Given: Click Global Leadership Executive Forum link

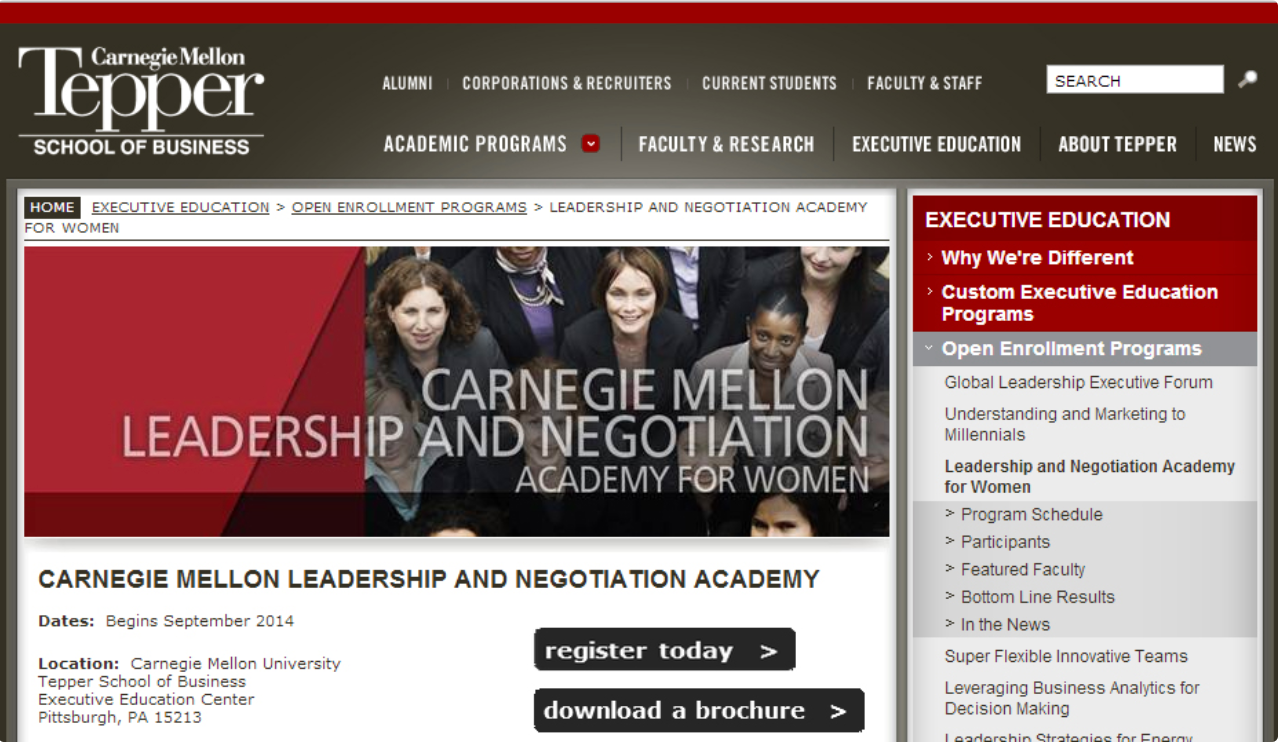Looking at the screenshot, I should click(x=1078, y=383).
